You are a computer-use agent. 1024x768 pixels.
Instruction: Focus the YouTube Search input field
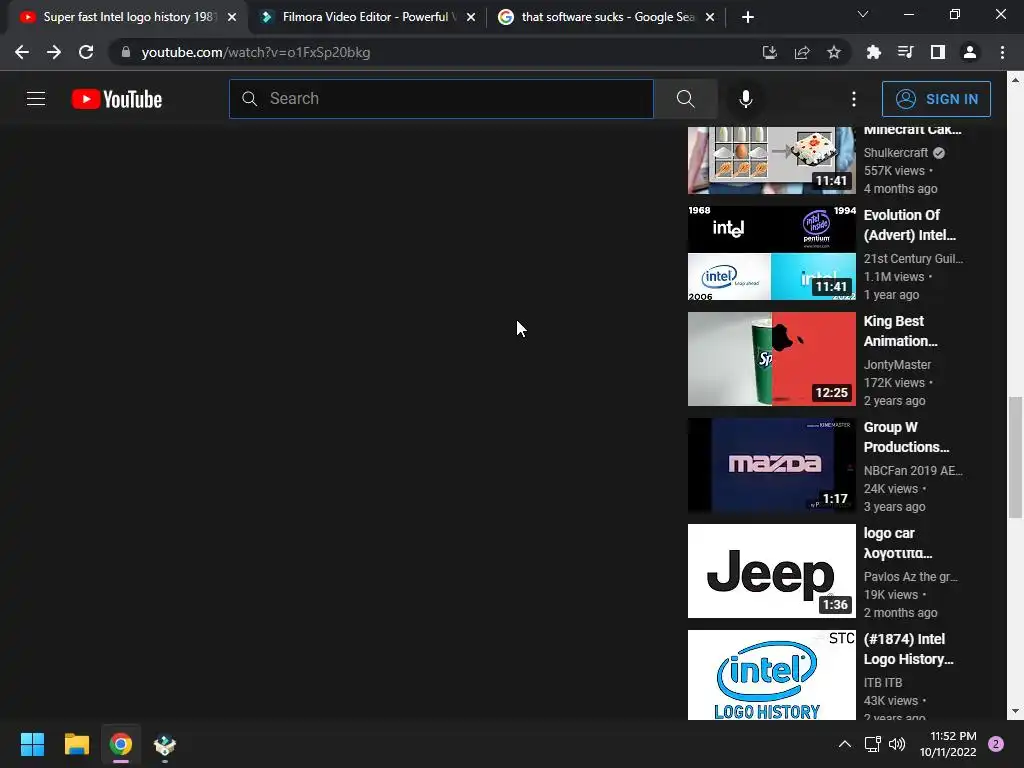coord(441,99)
